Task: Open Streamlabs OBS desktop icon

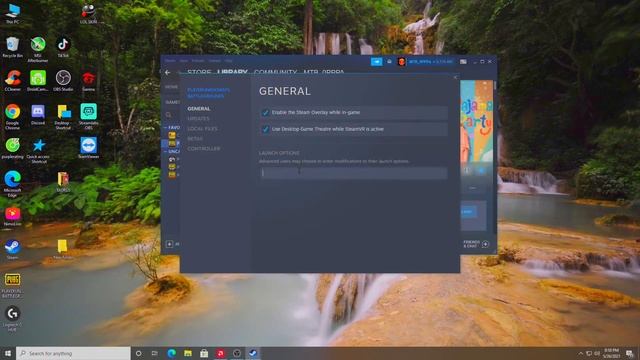Action: (89, 117)
